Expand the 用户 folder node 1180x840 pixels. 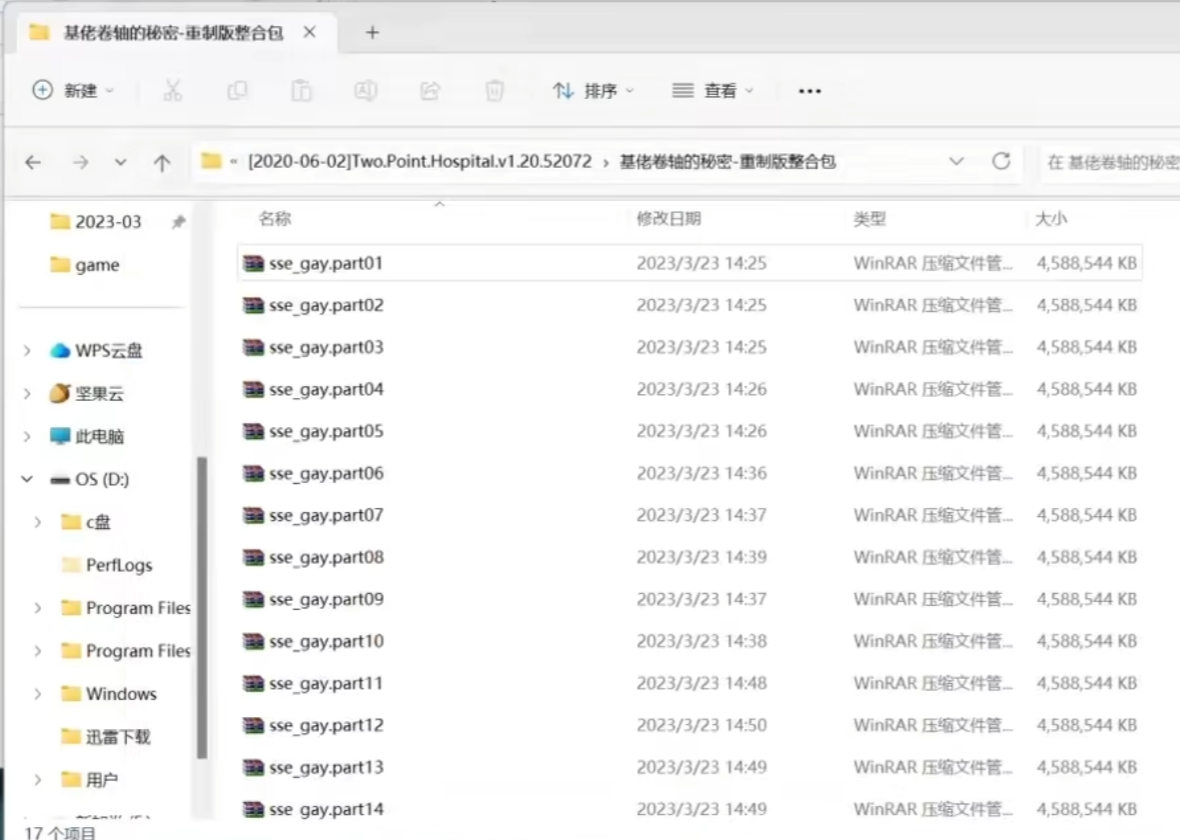[x=38, y=779]
